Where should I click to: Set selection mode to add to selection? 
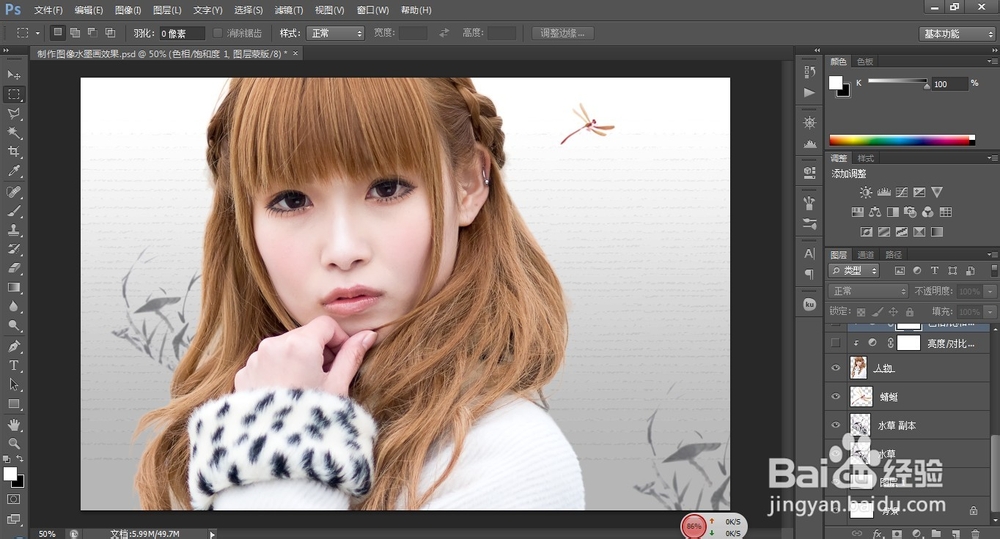click(x=75, y=33)
